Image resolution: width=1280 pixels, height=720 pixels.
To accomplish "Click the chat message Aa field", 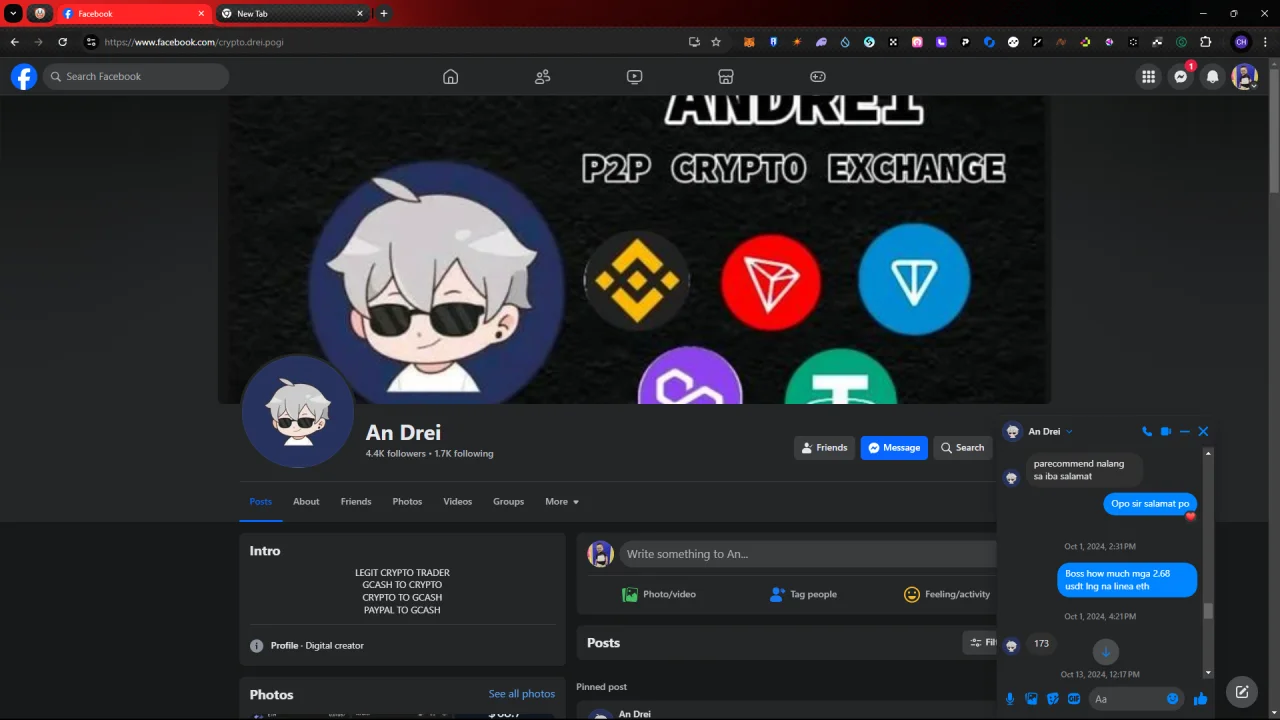I will click(x=1136, y=699).
